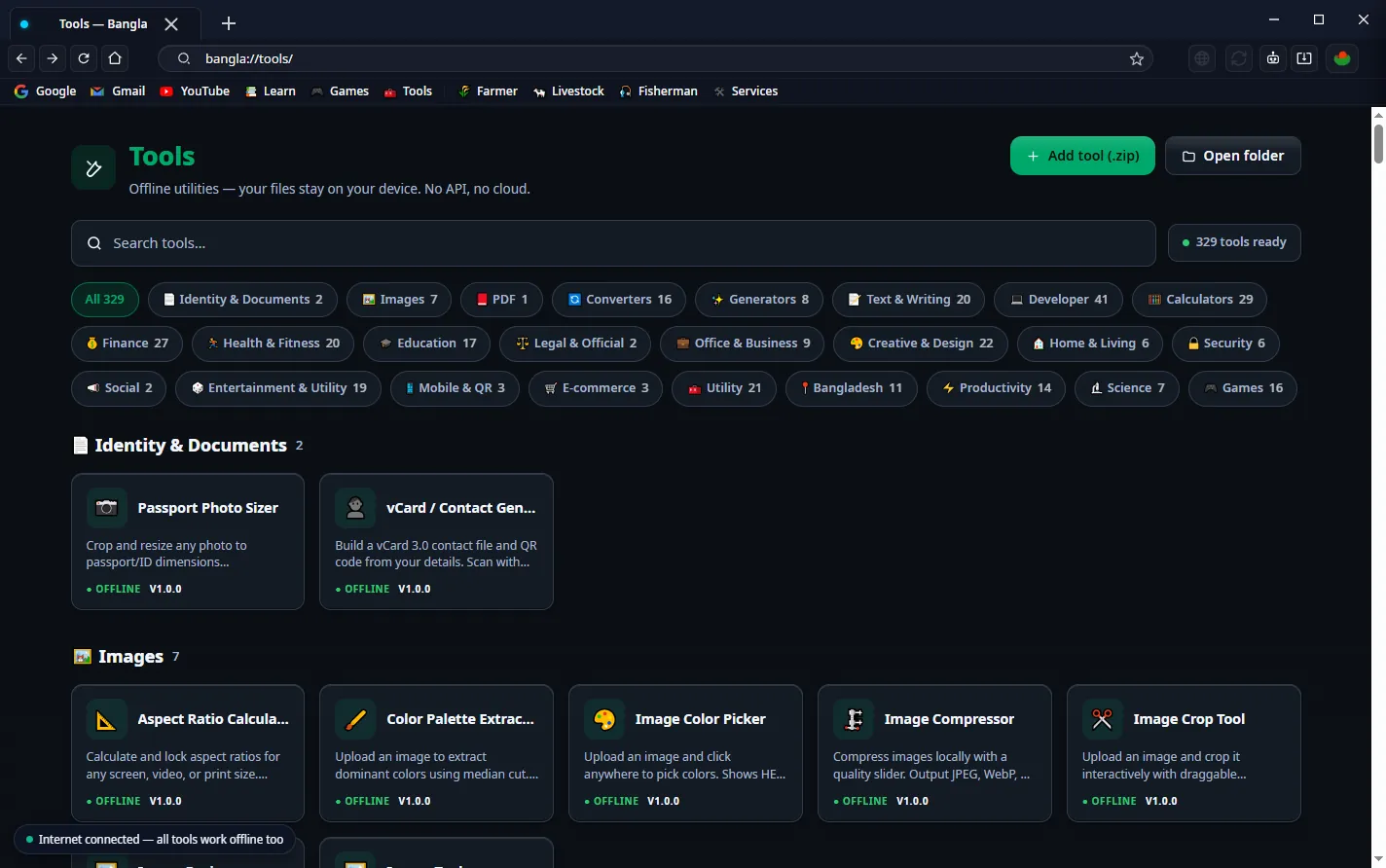Open the Services bookmark
The width and height of the screenshot is (1386, 868).
point(746,91)
